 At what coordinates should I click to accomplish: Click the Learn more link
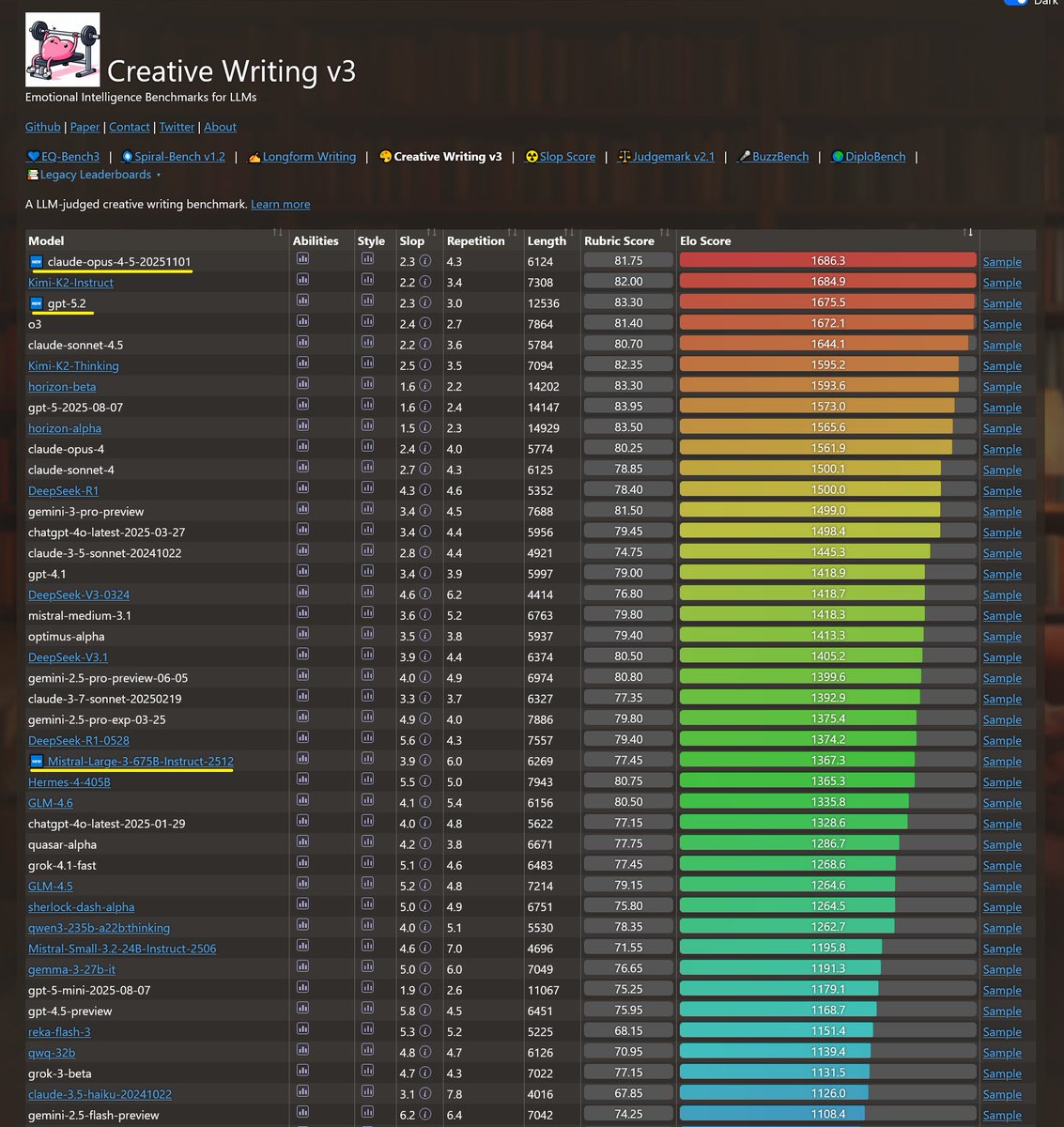tap(281, 204)
